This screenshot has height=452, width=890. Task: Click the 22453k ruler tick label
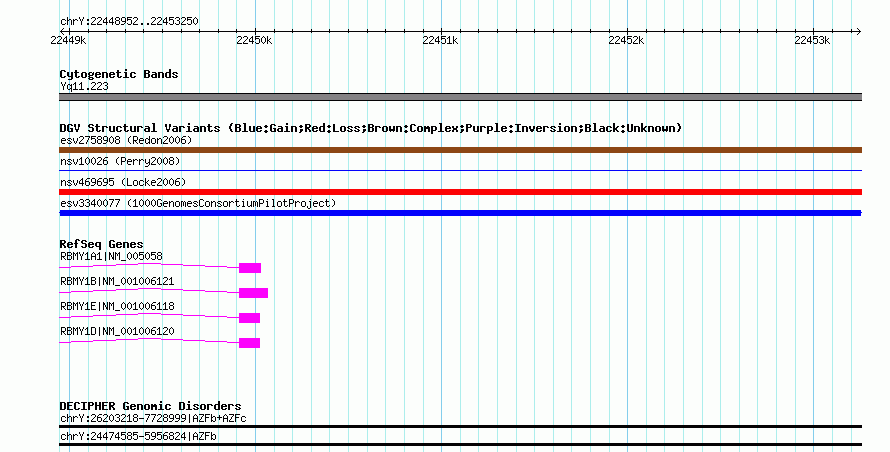[812, 40]
